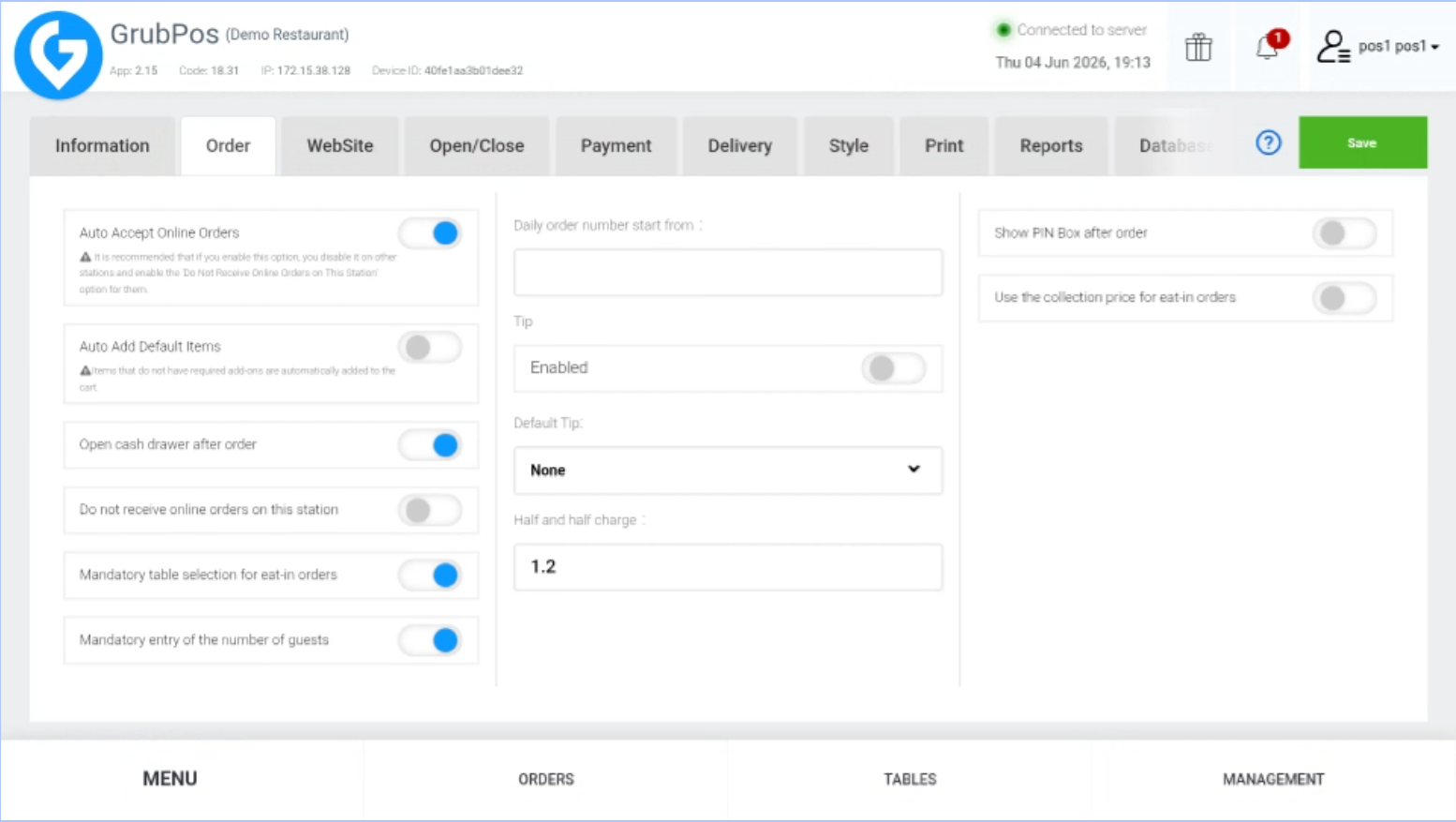This screenshot has width=1456, height=822.
Task: Select the Order tab
Action: pos(228,146)
